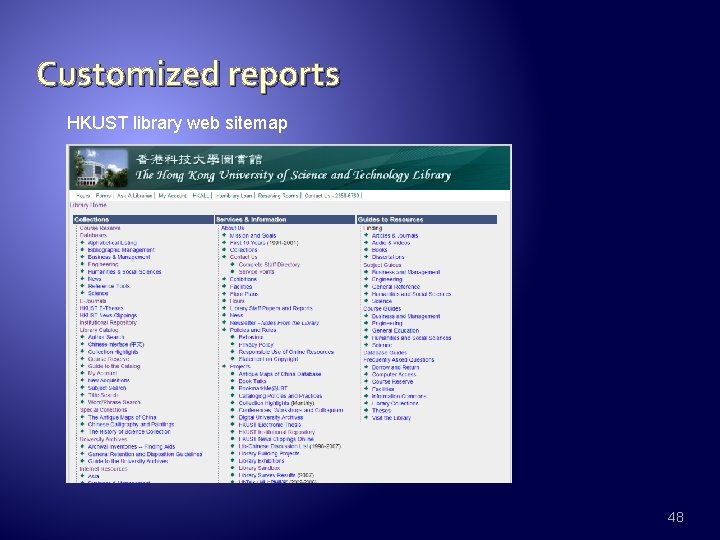Screen dimensions: 720x540
Task: Open HKUST Electronic Theses project link
Action: 270,425
